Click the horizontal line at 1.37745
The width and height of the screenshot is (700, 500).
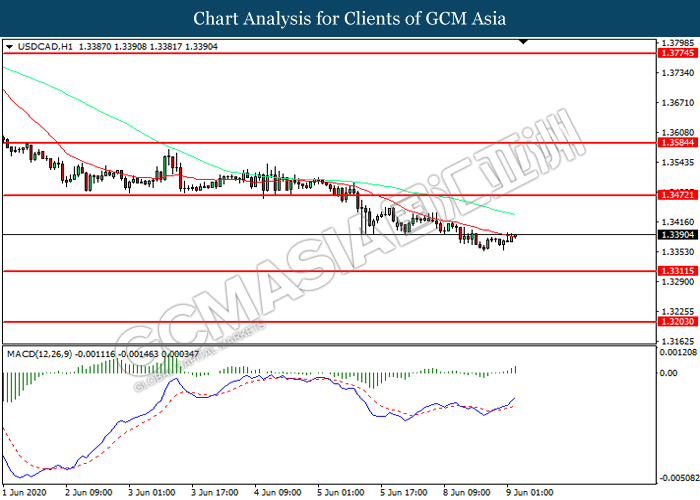point(329,53)
